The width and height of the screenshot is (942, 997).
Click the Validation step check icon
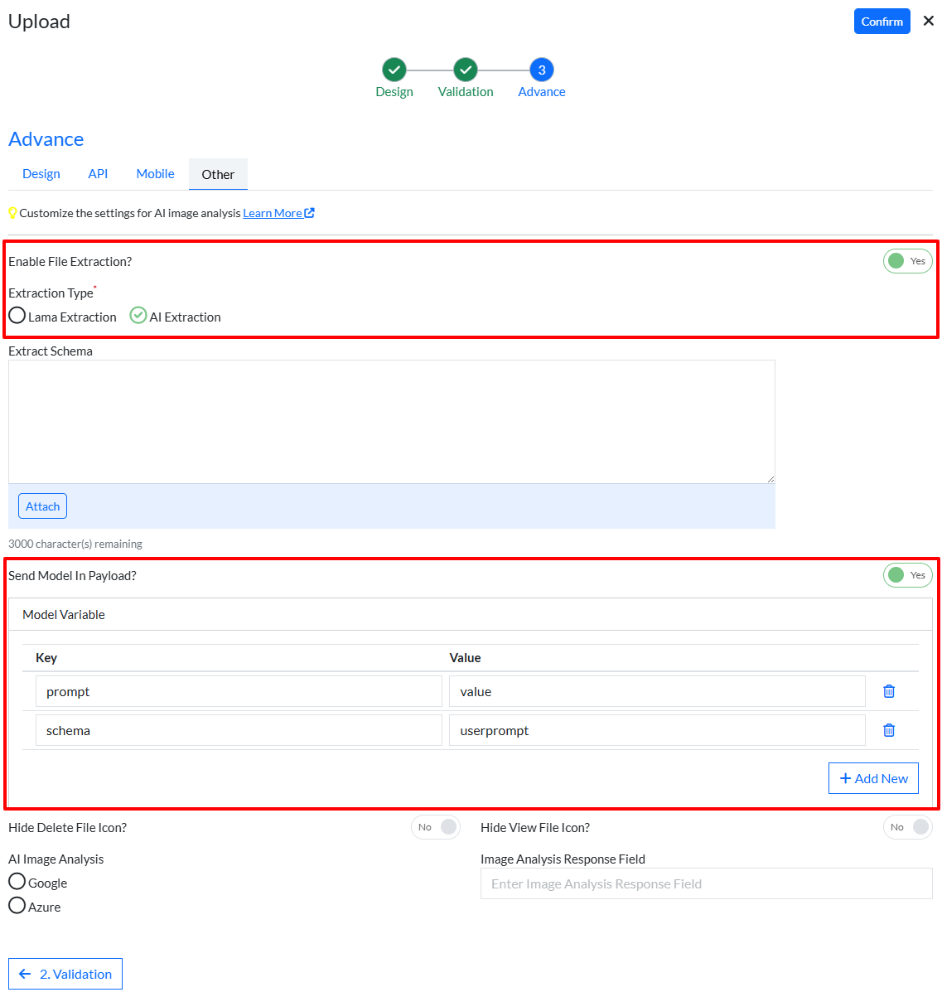coord(465,71)
